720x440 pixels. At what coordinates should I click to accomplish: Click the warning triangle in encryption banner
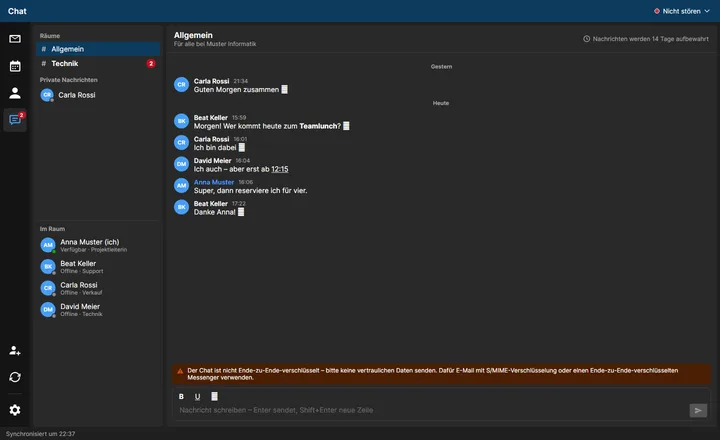click(180, 371)
